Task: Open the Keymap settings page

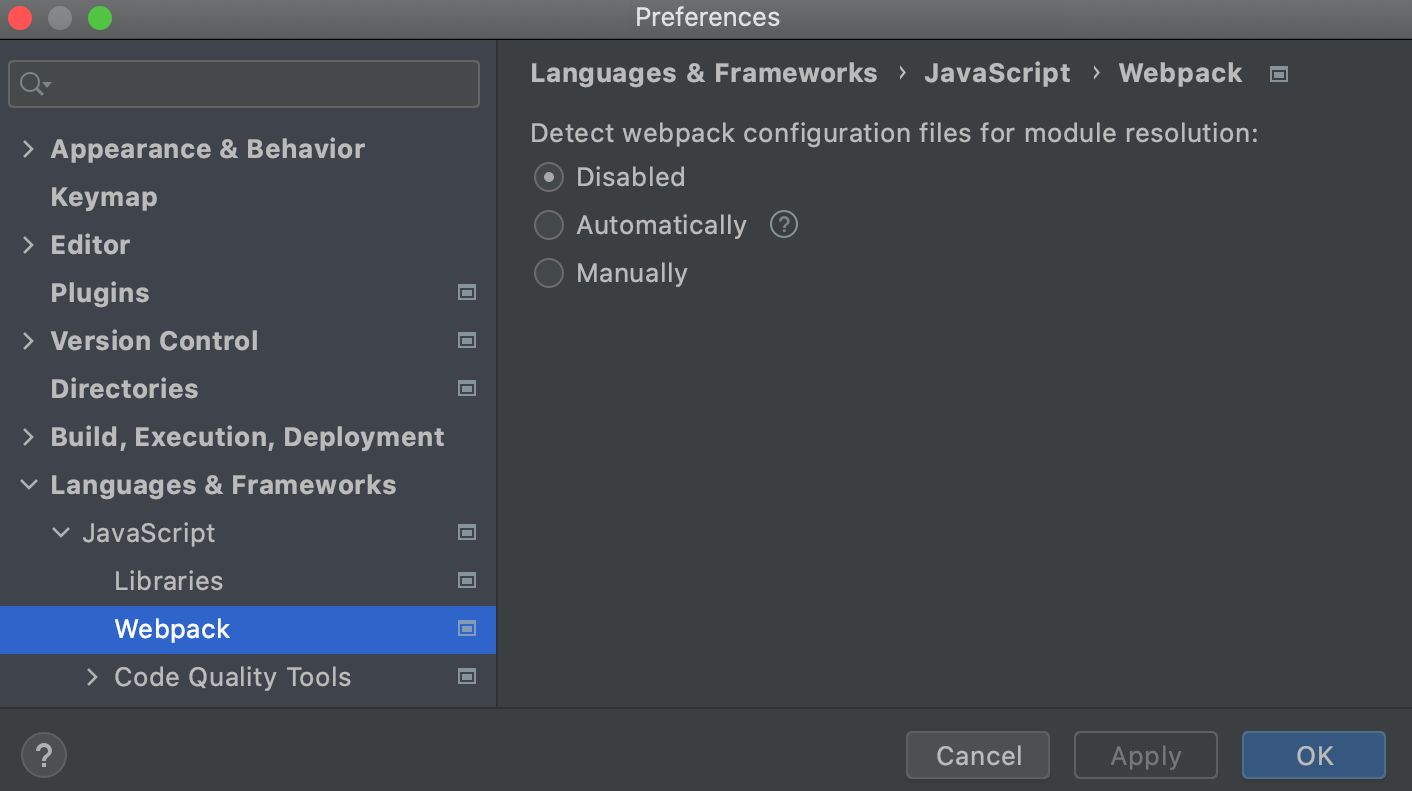Action: click(x=104, y=197)
